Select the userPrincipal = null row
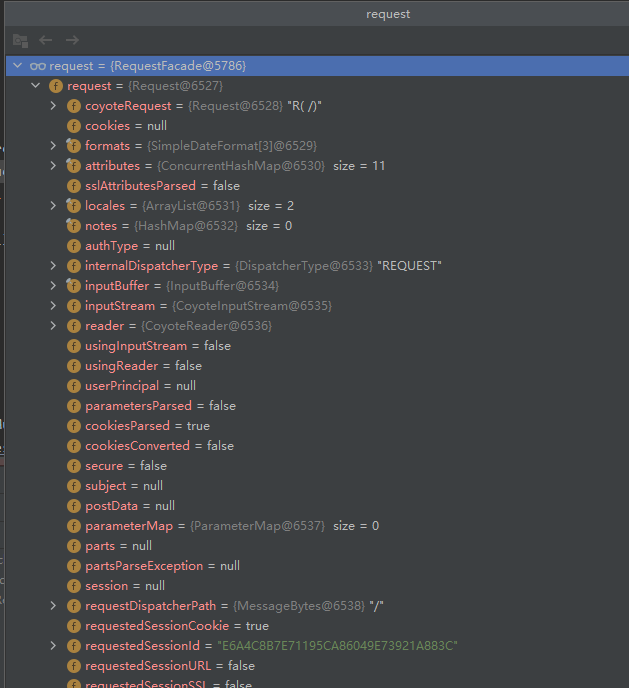This screenshot has height=688, width=629. 317,386
